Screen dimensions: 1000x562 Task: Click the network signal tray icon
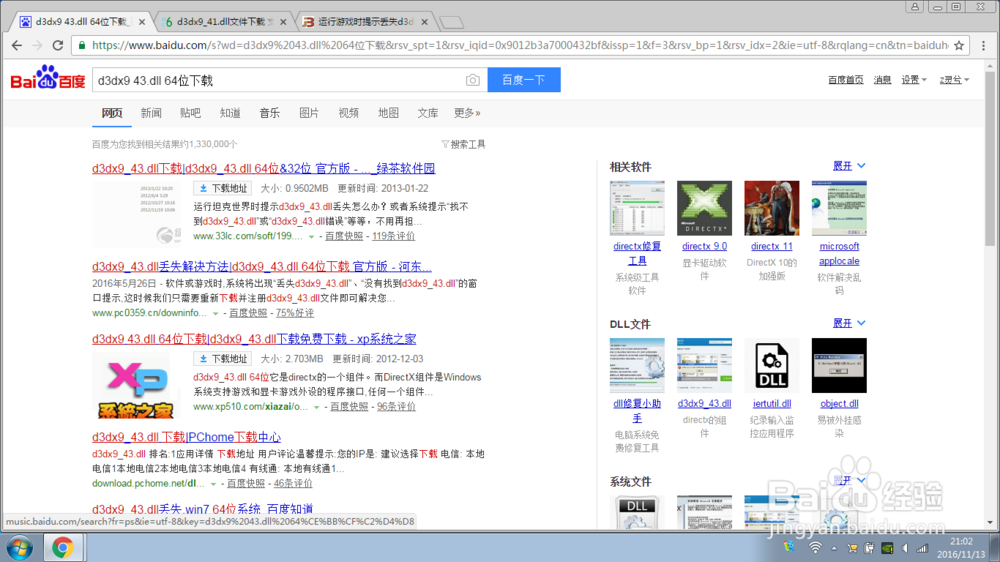coord(922,548)
